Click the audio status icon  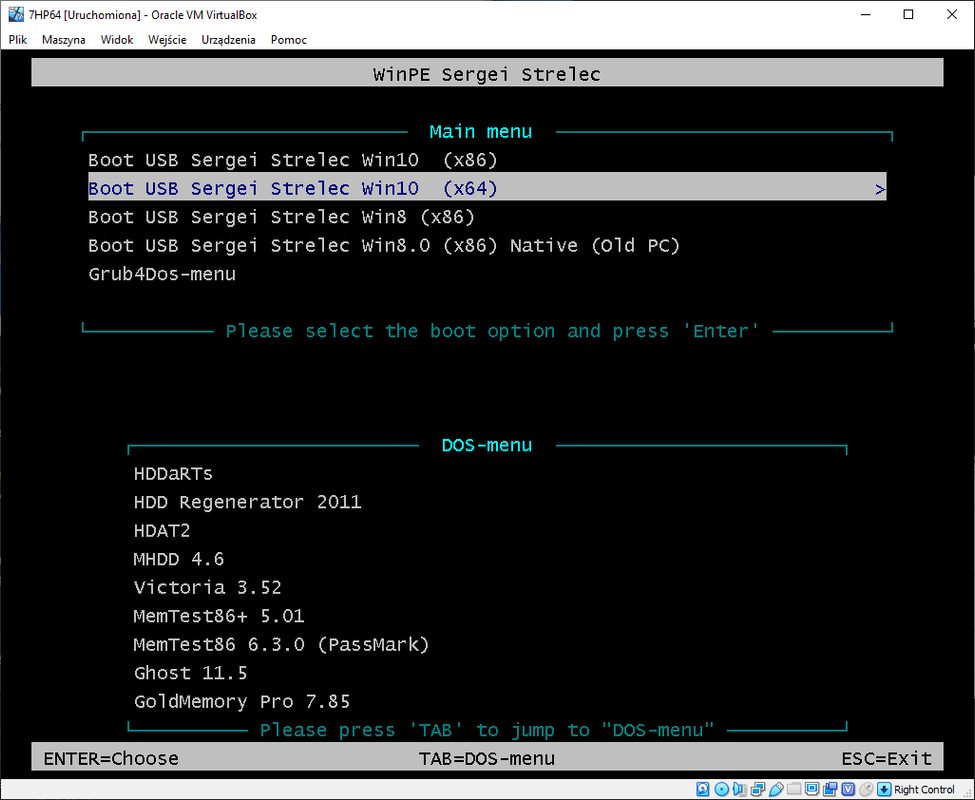tap(739, 789)
